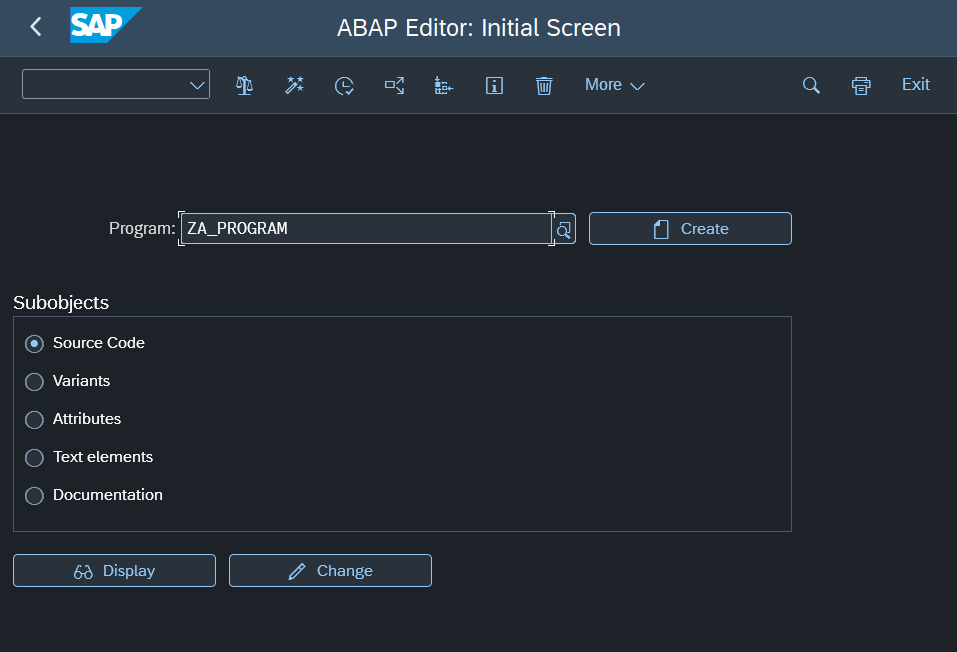Click the where-used arrows icon

coord(394,85)
